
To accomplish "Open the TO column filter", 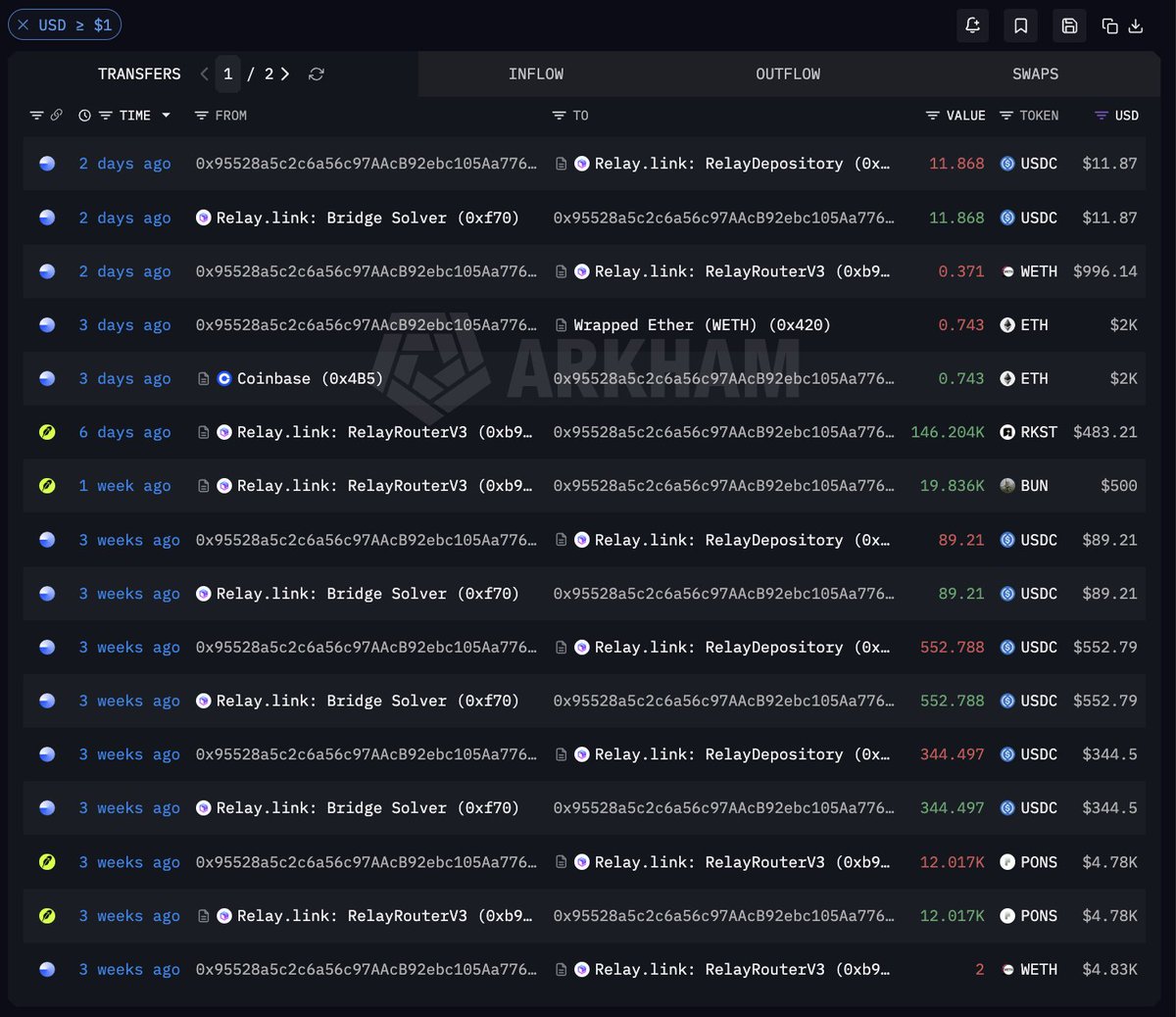I will [x=559, y=116].
